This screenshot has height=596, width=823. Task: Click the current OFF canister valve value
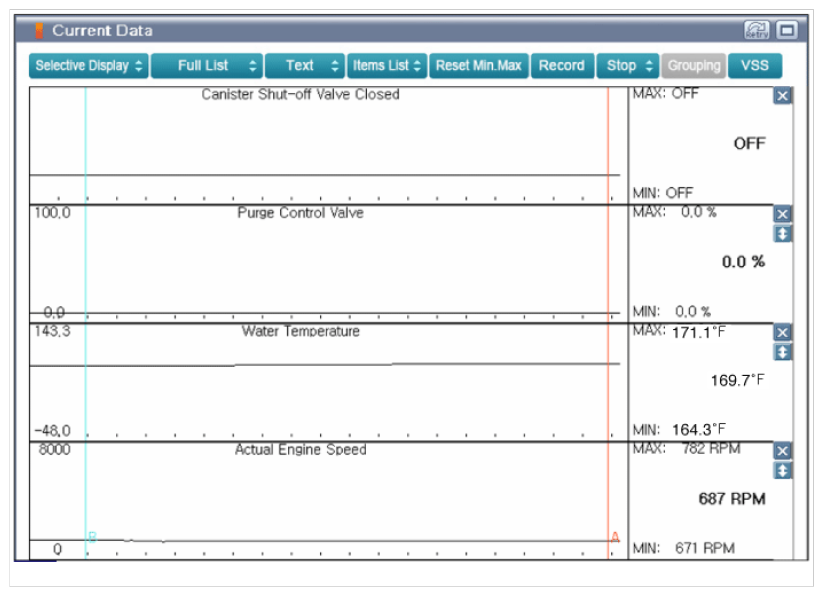(750, 144)
